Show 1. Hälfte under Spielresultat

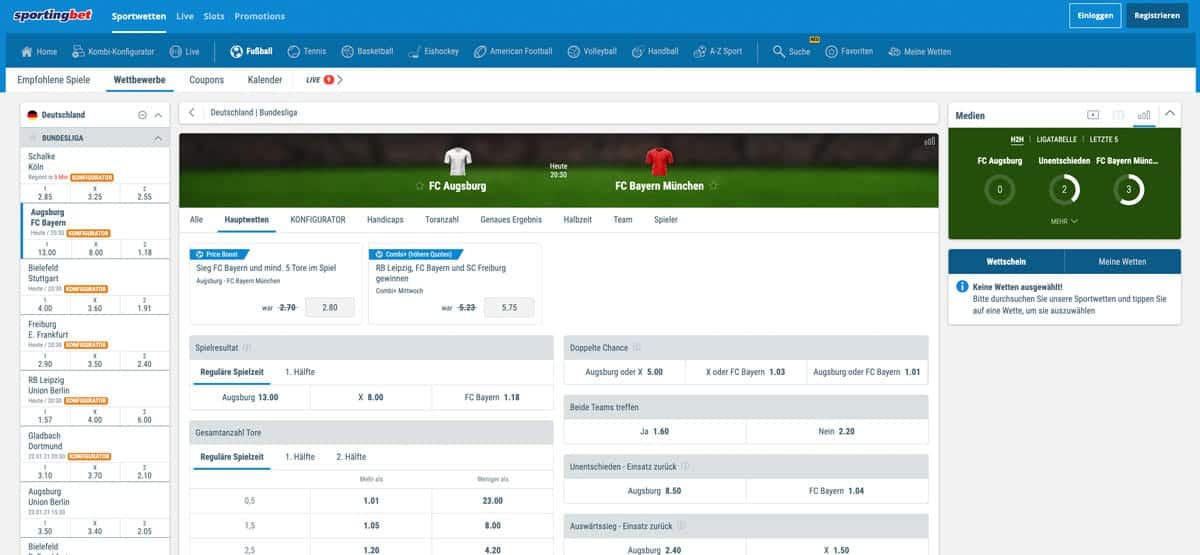301,372
